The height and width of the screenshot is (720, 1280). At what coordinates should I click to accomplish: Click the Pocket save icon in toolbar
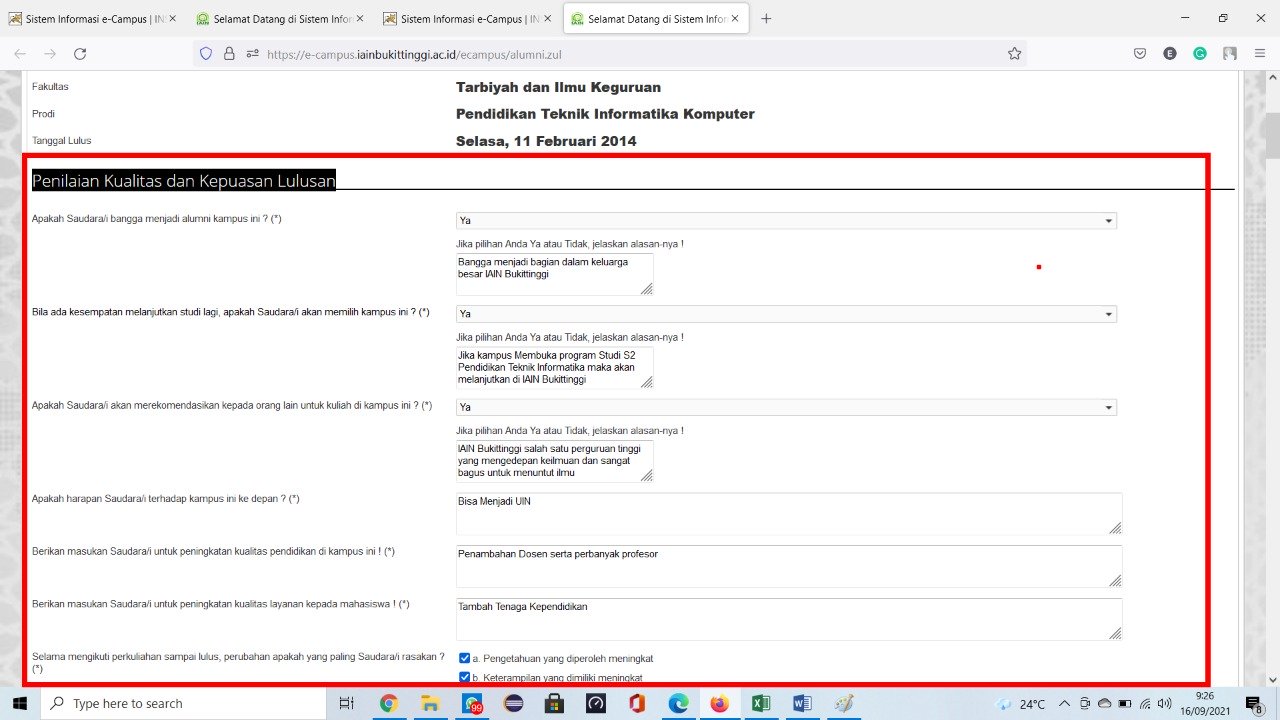coord(1140,54)
